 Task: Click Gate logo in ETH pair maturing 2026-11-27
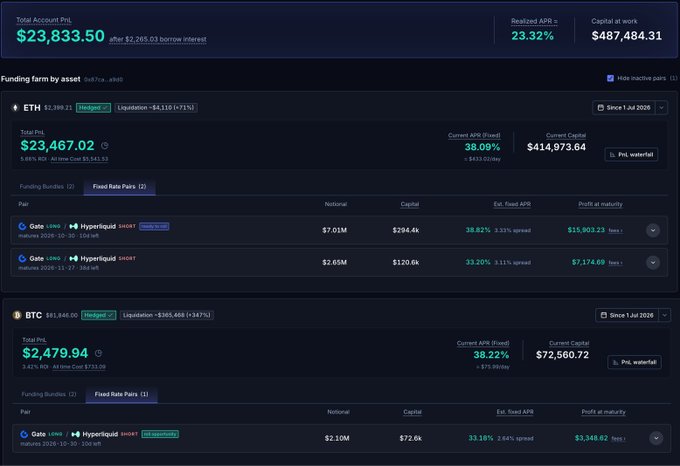tap(22, 258)
